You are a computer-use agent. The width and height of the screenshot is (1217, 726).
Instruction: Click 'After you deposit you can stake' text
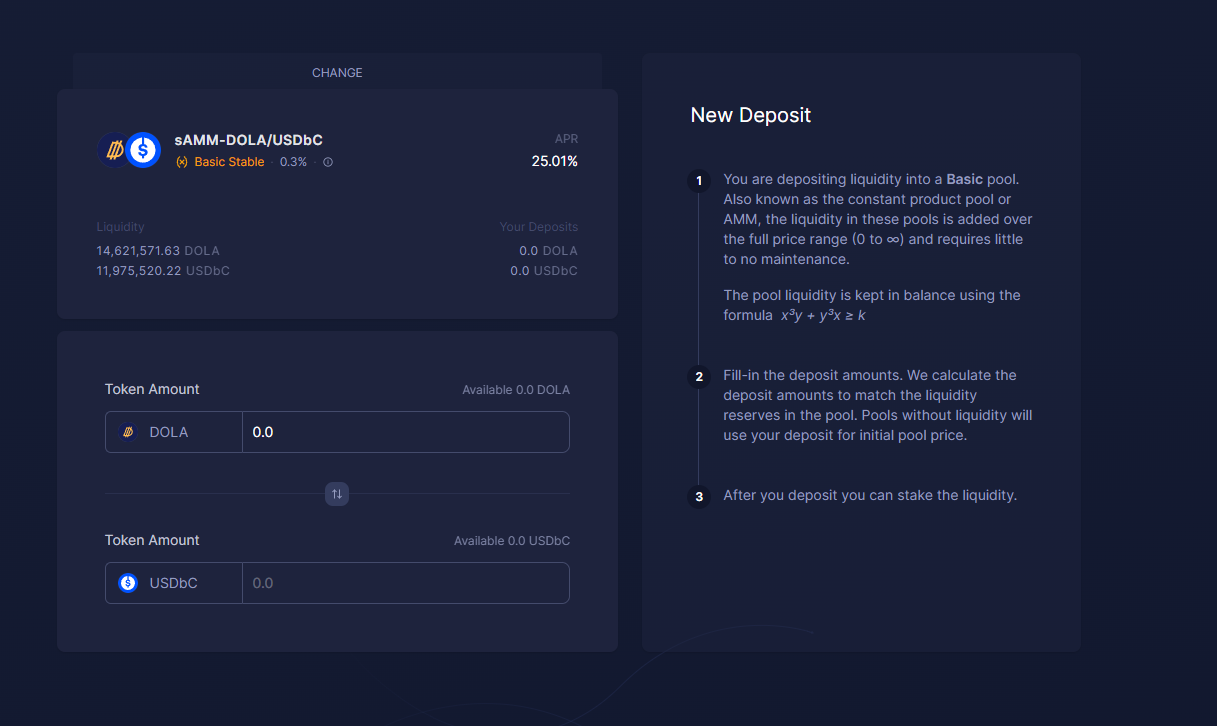click(870, 495)
